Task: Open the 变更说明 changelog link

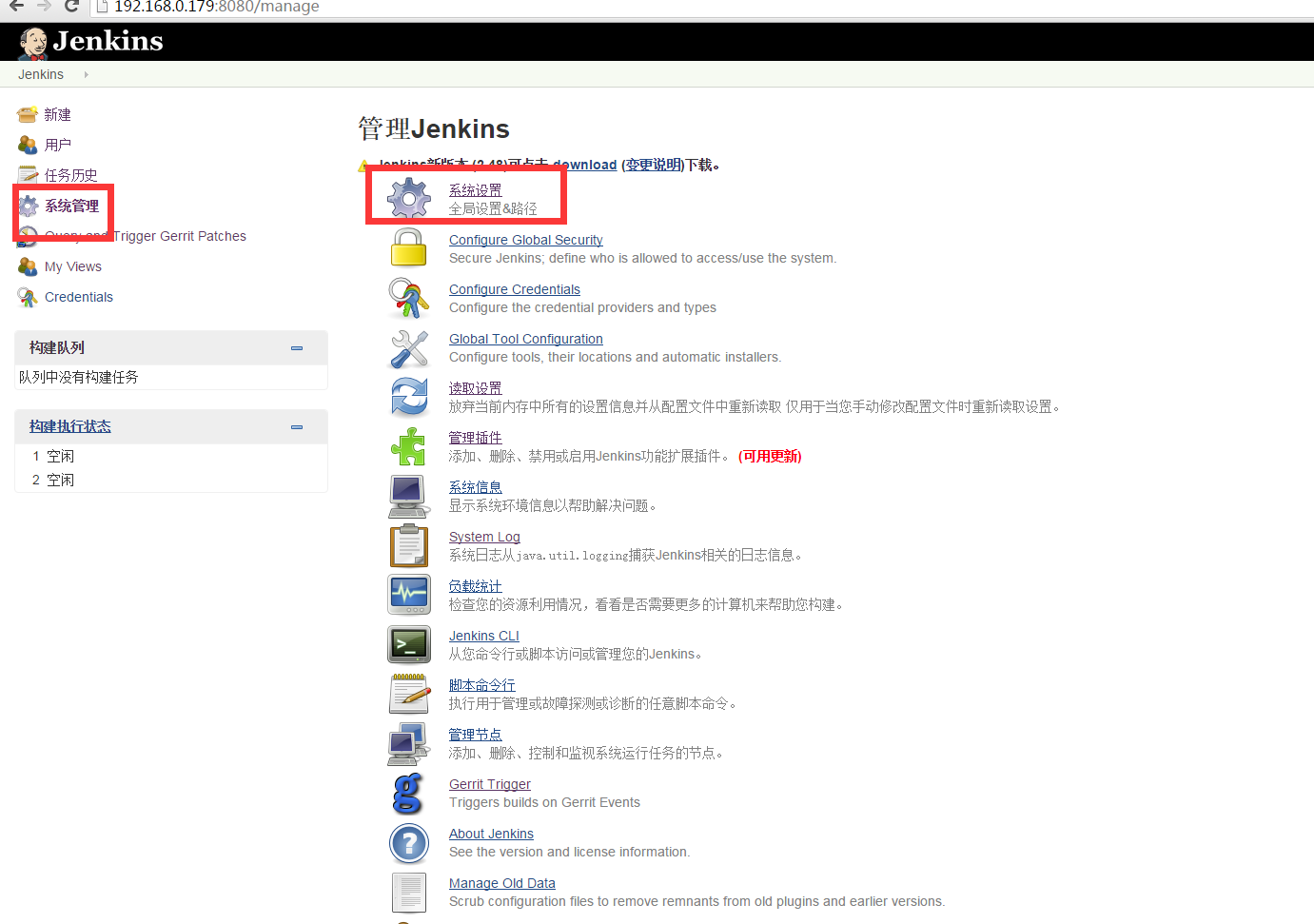Action: point(654,166)
